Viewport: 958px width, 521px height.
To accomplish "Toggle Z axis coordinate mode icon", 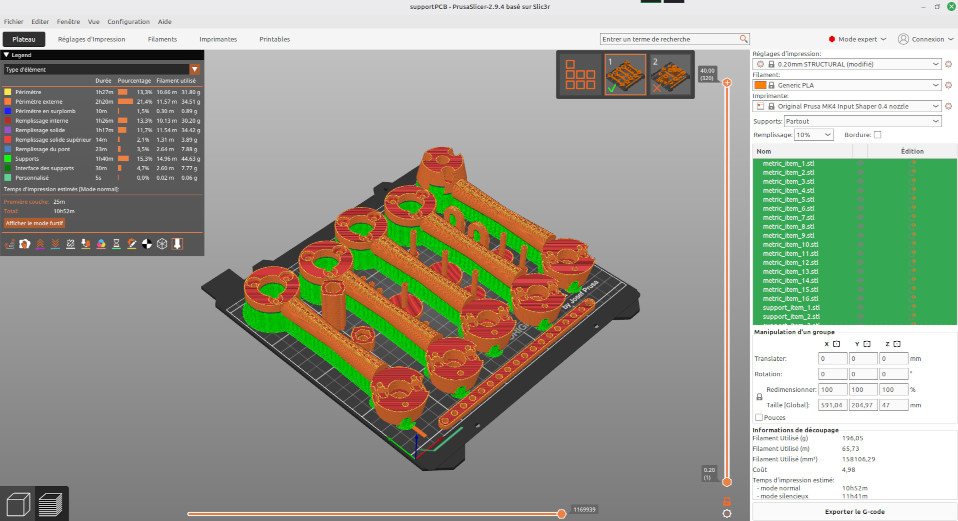I will [897, 344].
